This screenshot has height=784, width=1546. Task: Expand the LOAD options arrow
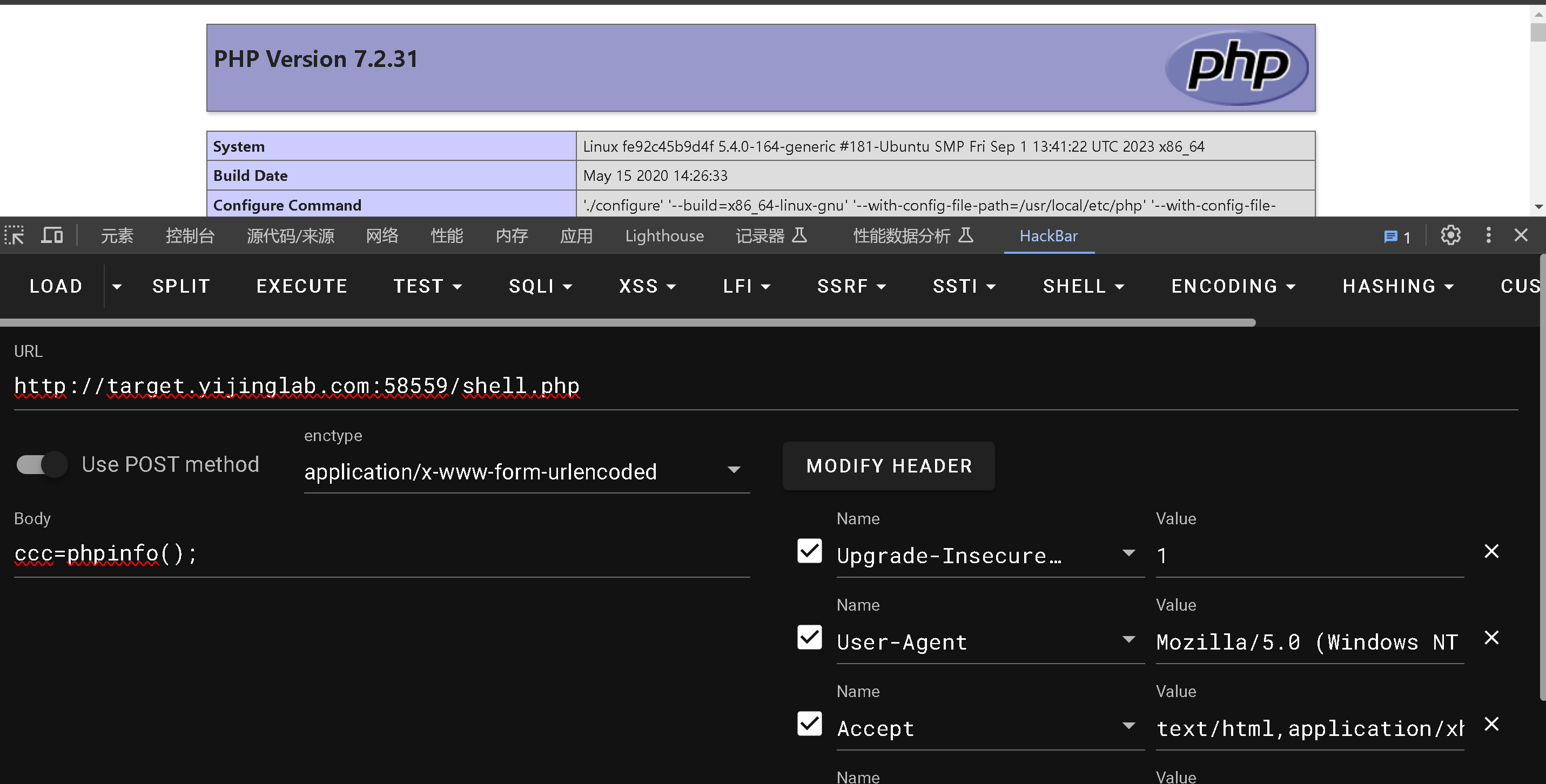(117, 287)
